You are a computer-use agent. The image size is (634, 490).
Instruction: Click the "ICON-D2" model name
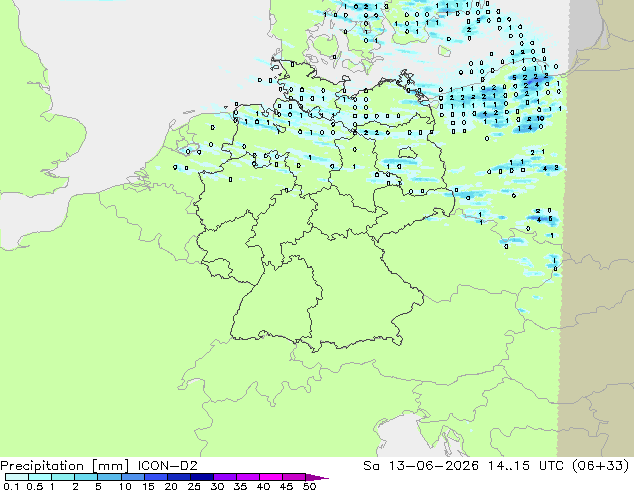[x=167, y=466]
